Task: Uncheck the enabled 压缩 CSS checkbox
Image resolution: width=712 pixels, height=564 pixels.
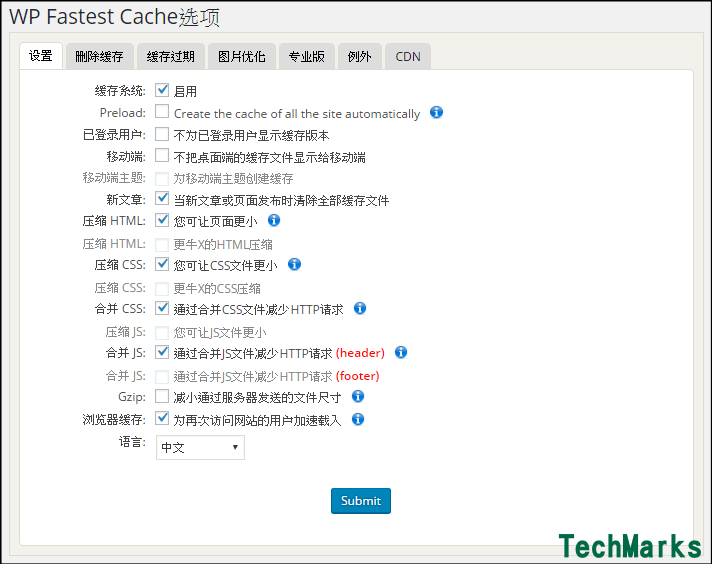Action: click(x=162, y=264)
